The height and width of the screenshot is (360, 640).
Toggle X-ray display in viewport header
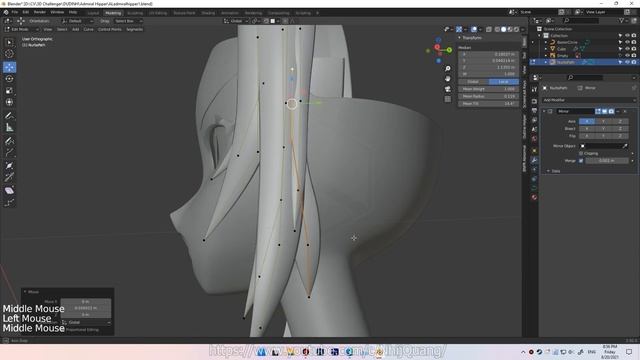pyautogui.click(x=489, y=29)
